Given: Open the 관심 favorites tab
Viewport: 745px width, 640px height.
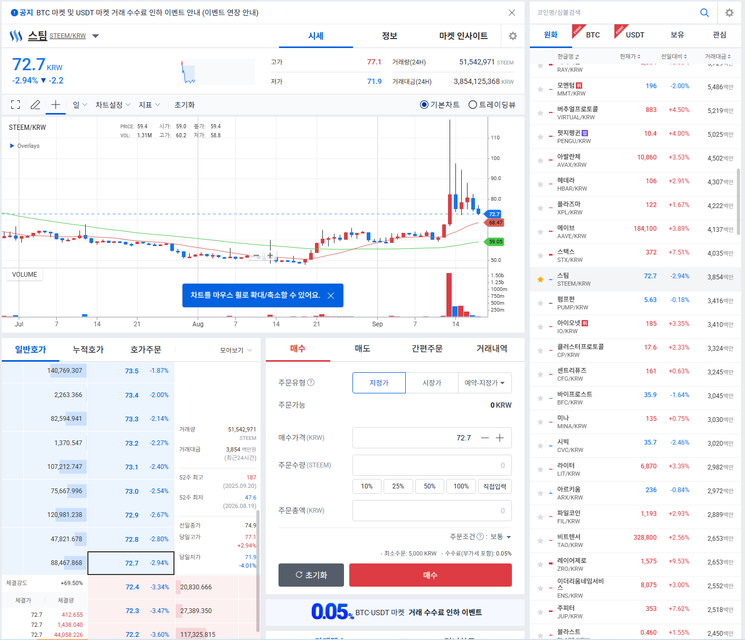Looking at the screenshot, I should 719,35.
